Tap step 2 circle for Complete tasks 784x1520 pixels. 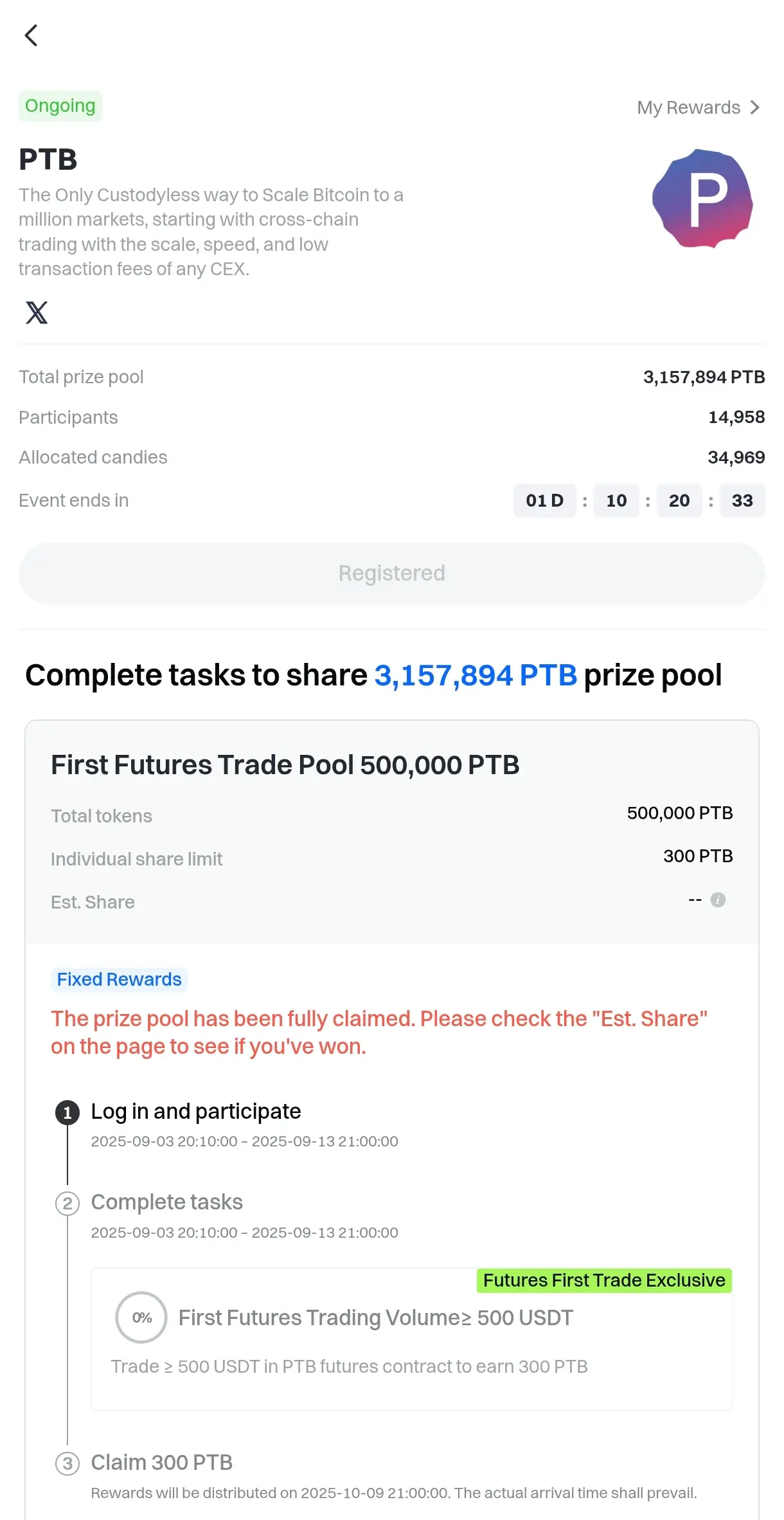coord(67,1204)
